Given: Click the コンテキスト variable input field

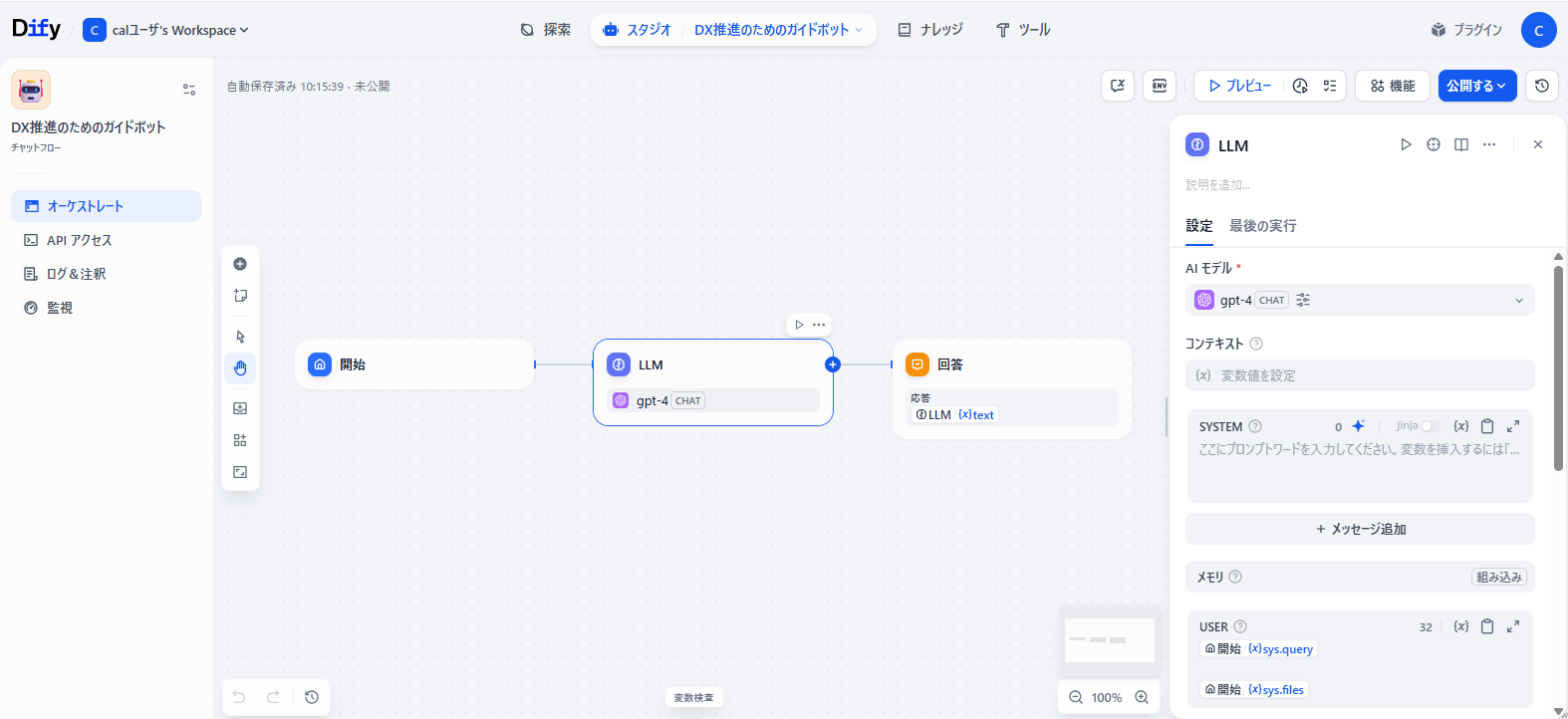Looking at the screenshot, I should pos(1360,375).
